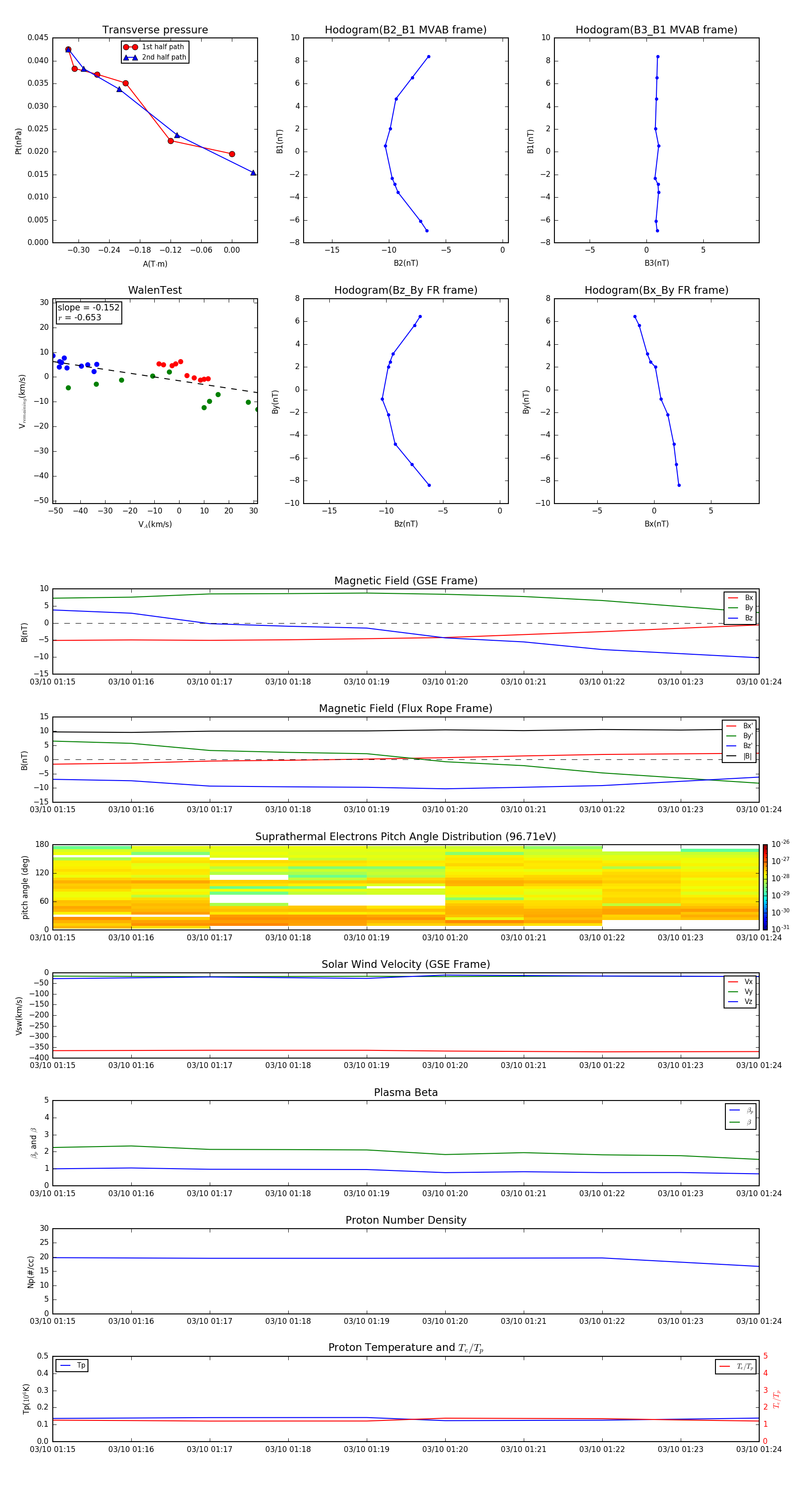
Task: Select the |B| legend entry
Action: (x=740, y=756)
